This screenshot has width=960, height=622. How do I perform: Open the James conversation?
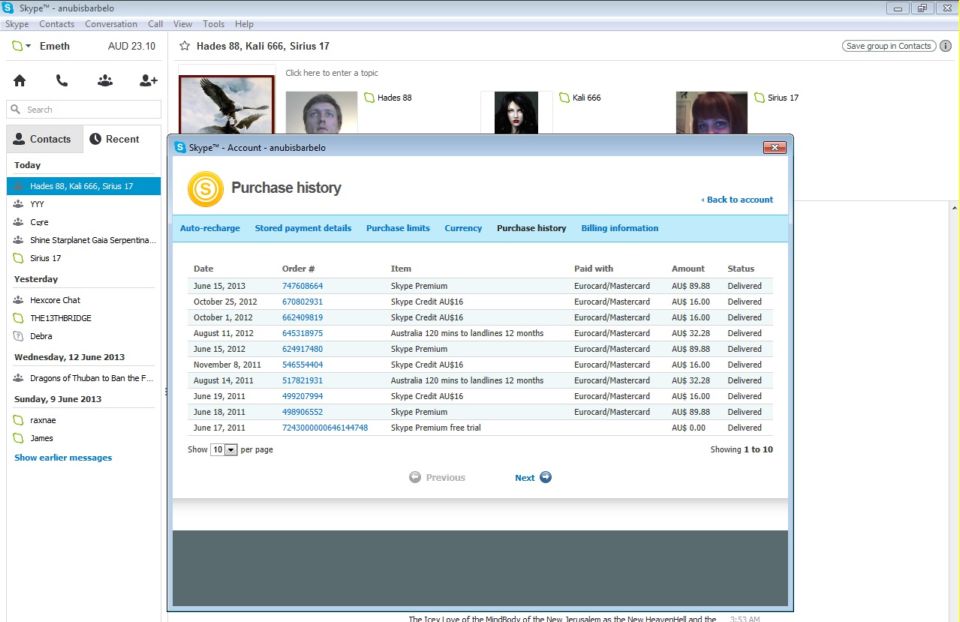[x=84, y=438]
